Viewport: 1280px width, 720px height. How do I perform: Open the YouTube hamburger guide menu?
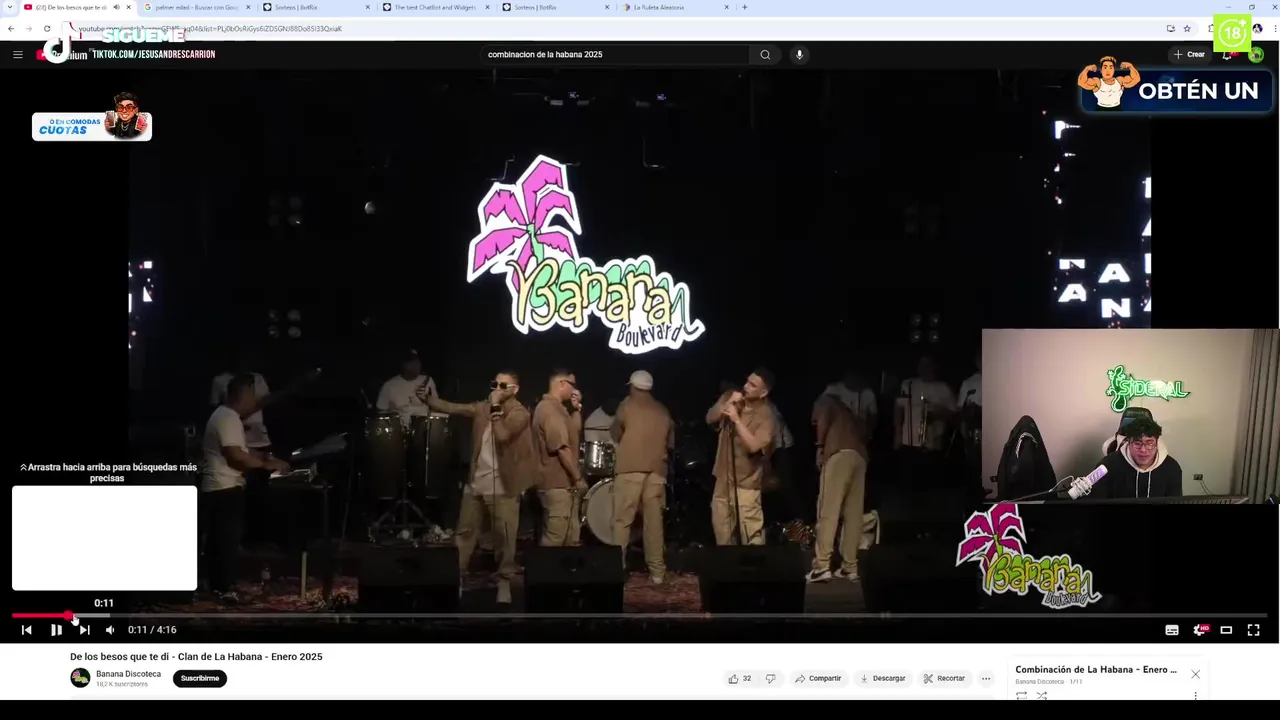tap(17, 55)
